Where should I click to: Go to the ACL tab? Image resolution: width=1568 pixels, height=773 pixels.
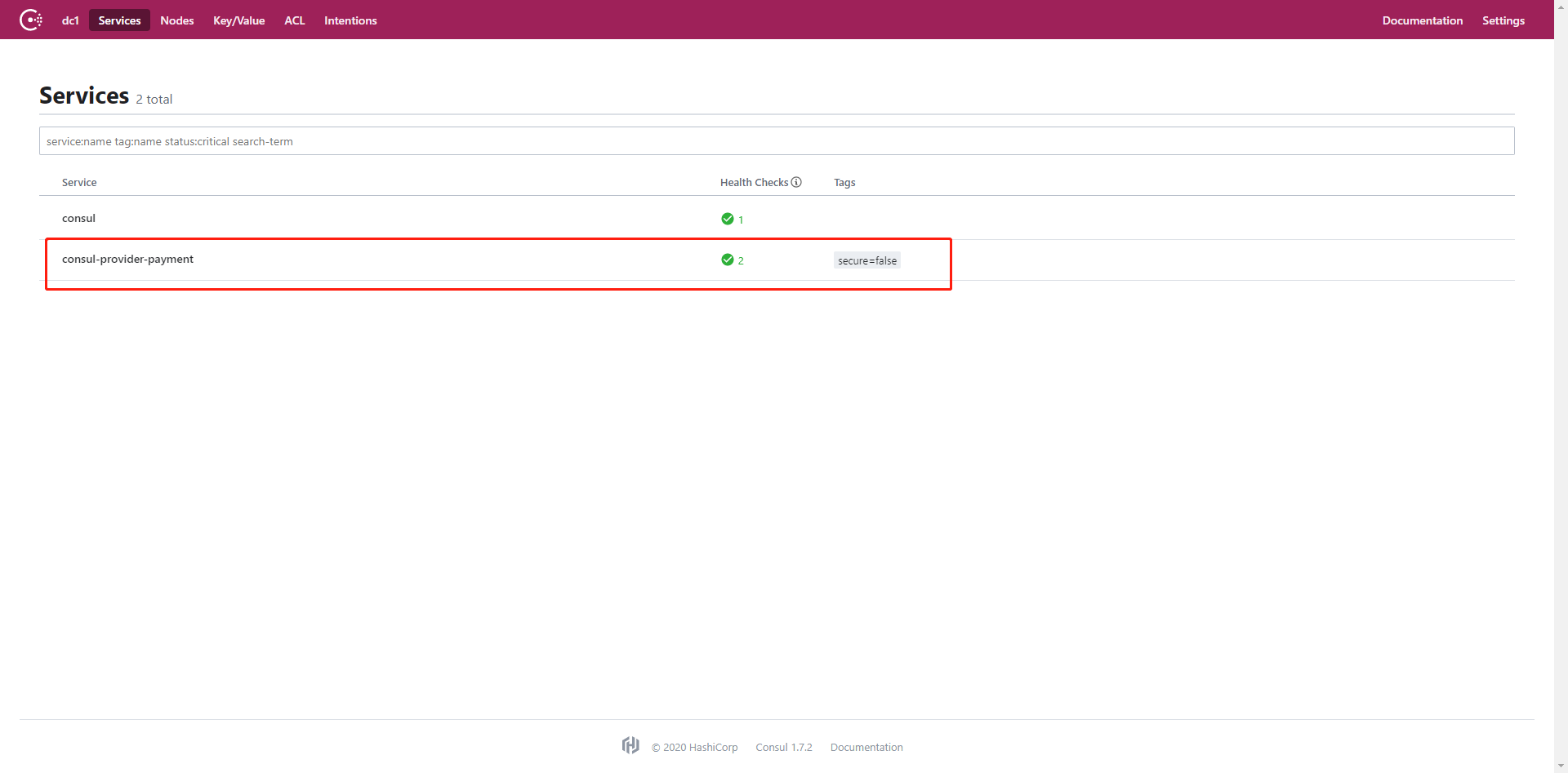(295, 20)
